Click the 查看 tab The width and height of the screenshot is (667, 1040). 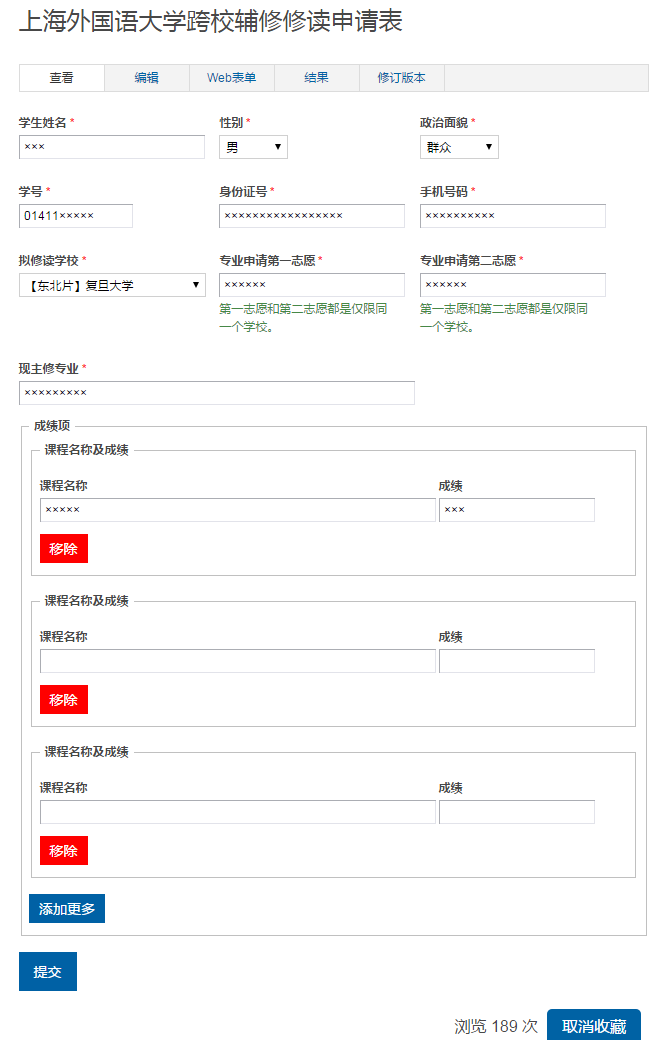click(61, 78)
